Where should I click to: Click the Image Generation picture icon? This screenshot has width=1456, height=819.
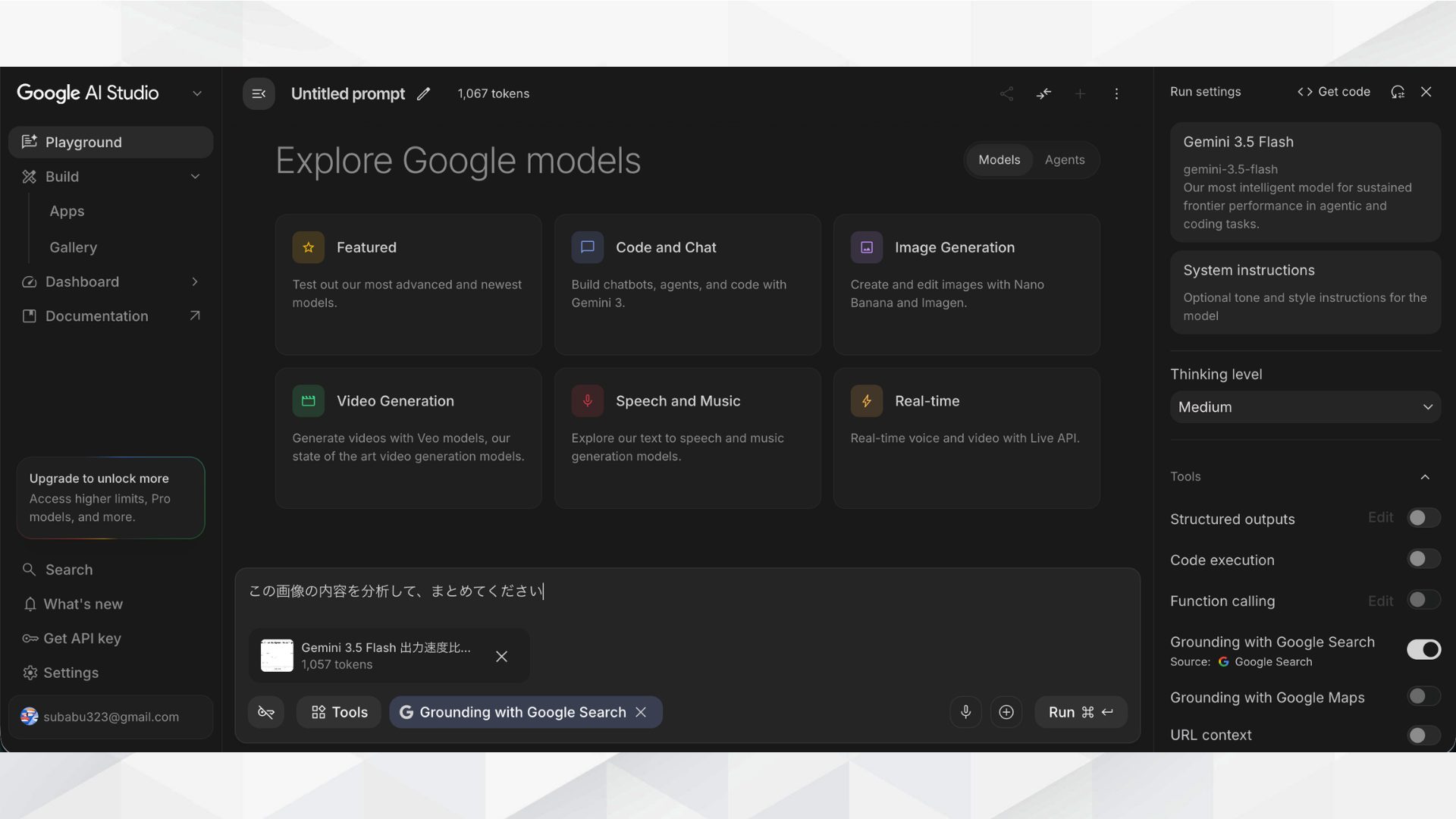point(866,247)
